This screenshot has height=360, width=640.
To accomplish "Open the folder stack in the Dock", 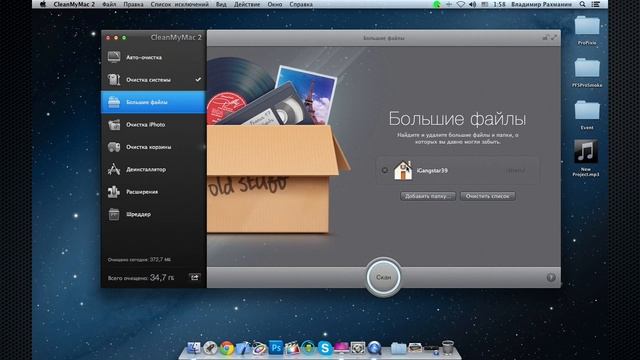I will (398, 348).
